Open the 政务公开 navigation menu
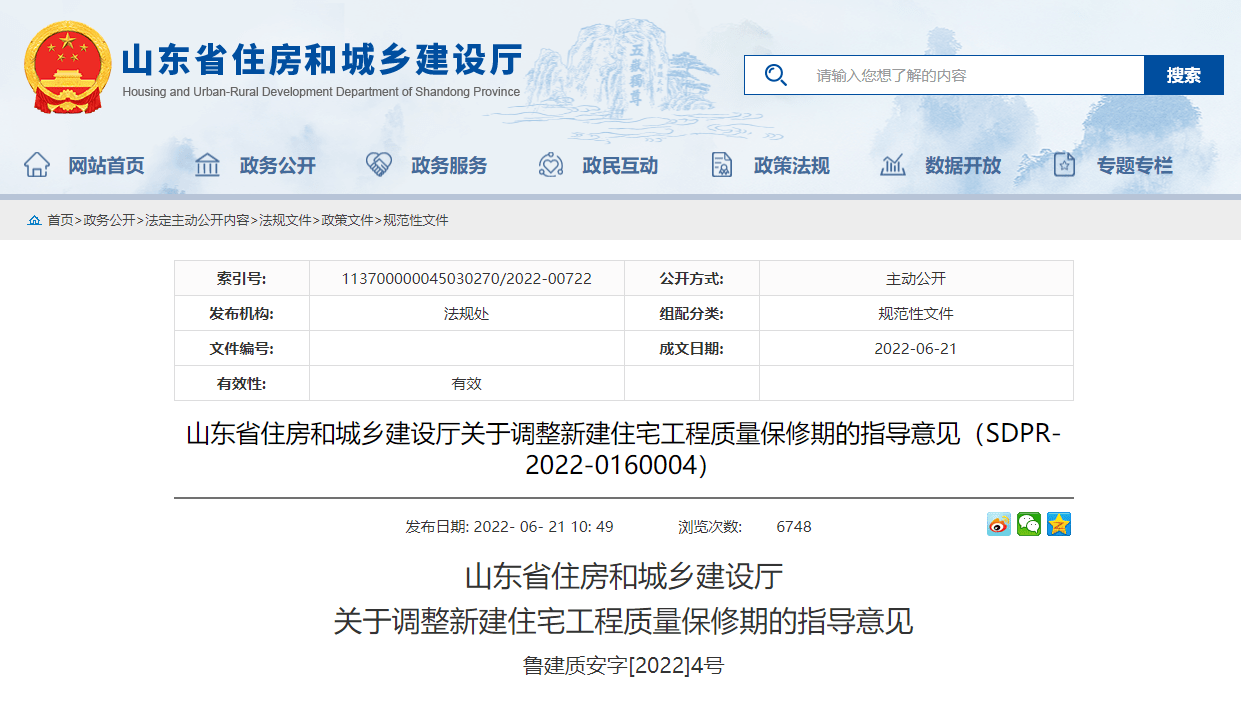 [278, 166]
